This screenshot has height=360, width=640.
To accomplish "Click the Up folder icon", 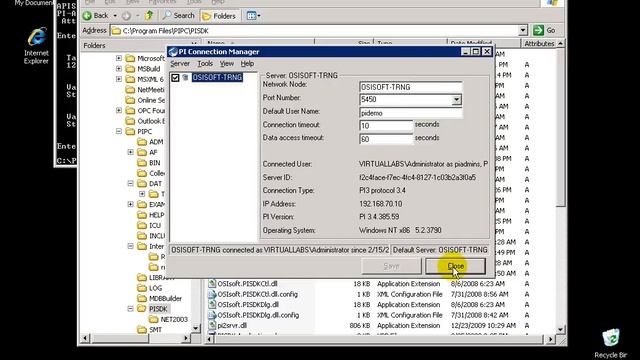I will (149, 16).
